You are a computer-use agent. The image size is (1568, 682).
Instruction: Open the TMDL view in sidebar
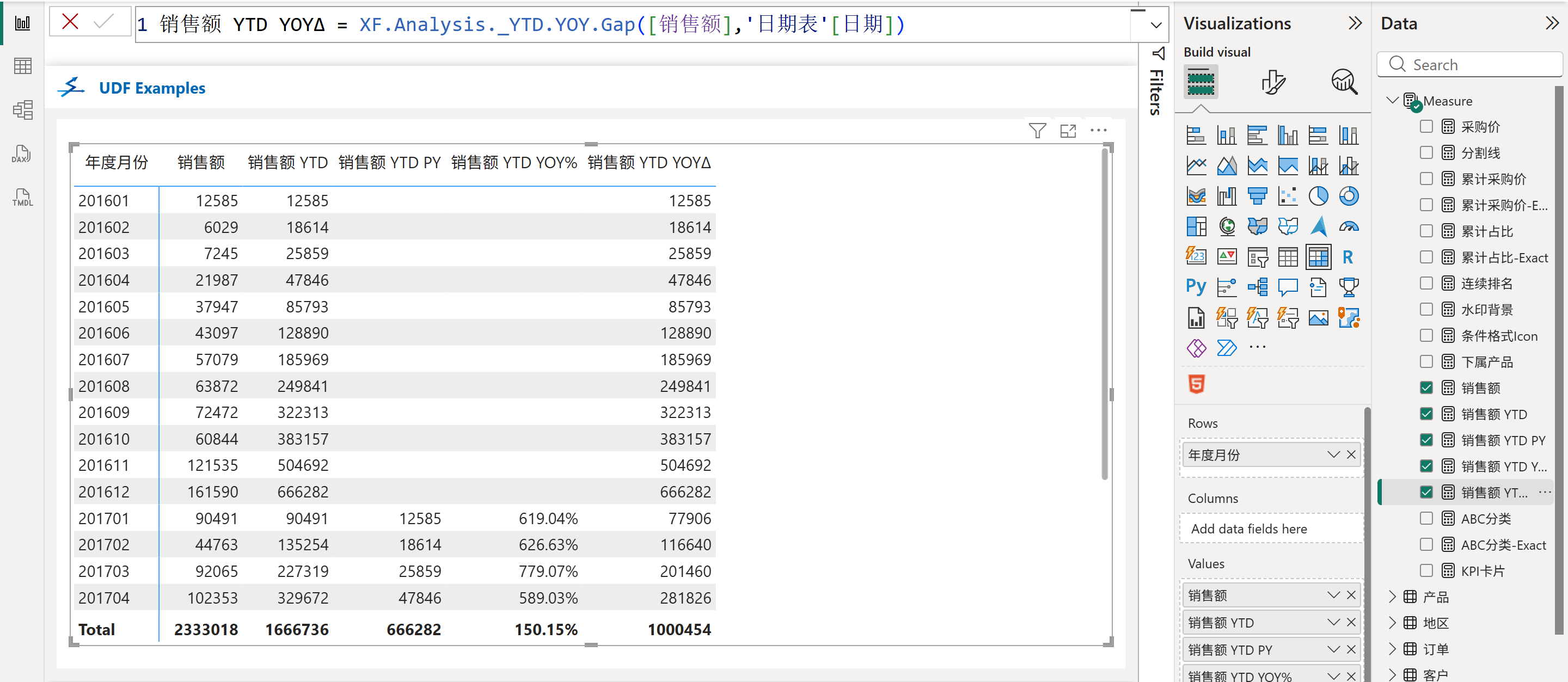pos(22,198)
